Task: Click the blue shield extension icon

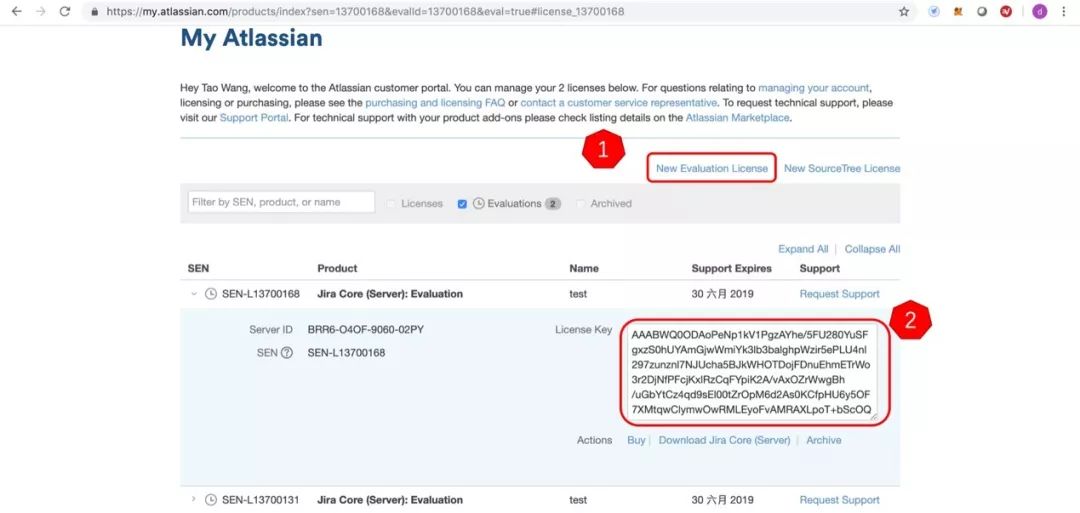Action: click(934, 12)
